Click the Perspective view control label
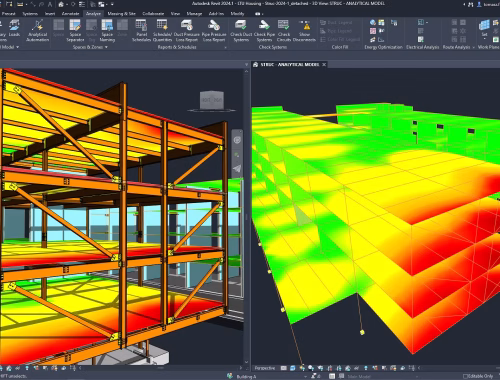The height and width of the screenshot is (380, 500). coord(265,368)
